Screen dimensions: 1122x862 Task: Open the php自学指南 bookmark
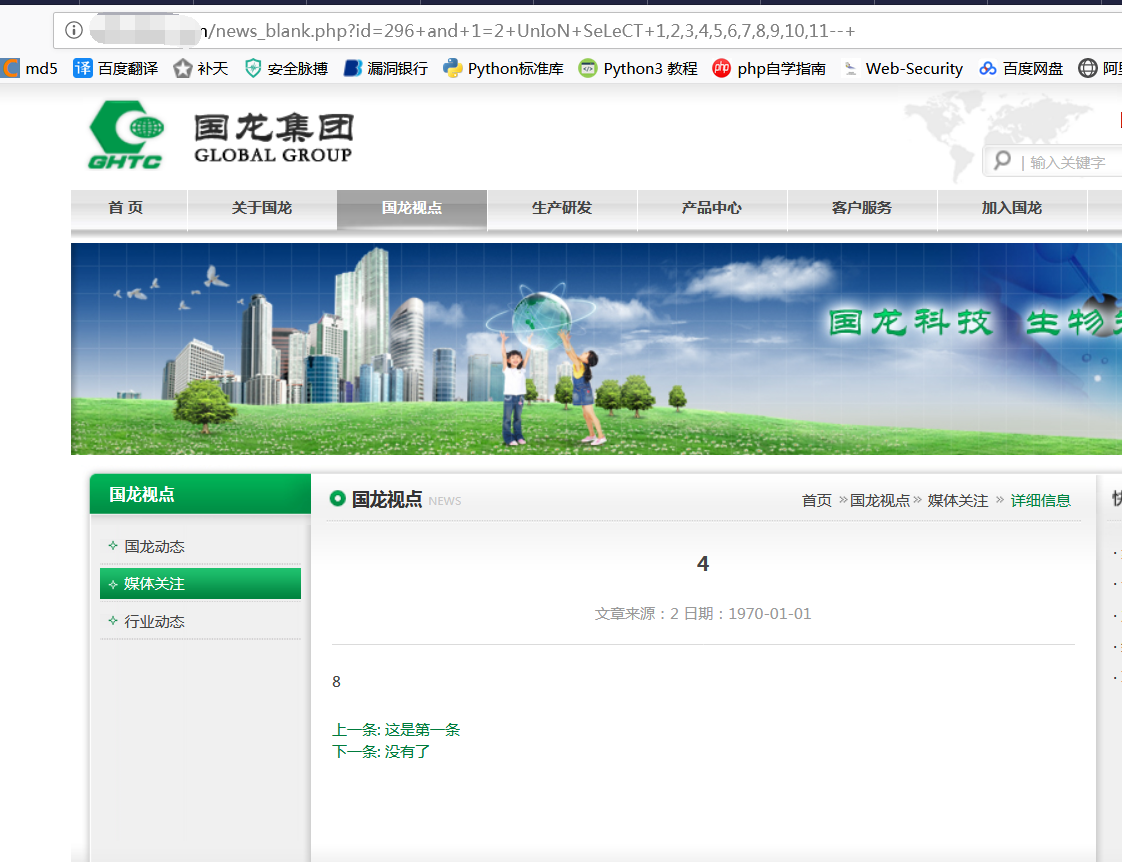tap(769, 69)
